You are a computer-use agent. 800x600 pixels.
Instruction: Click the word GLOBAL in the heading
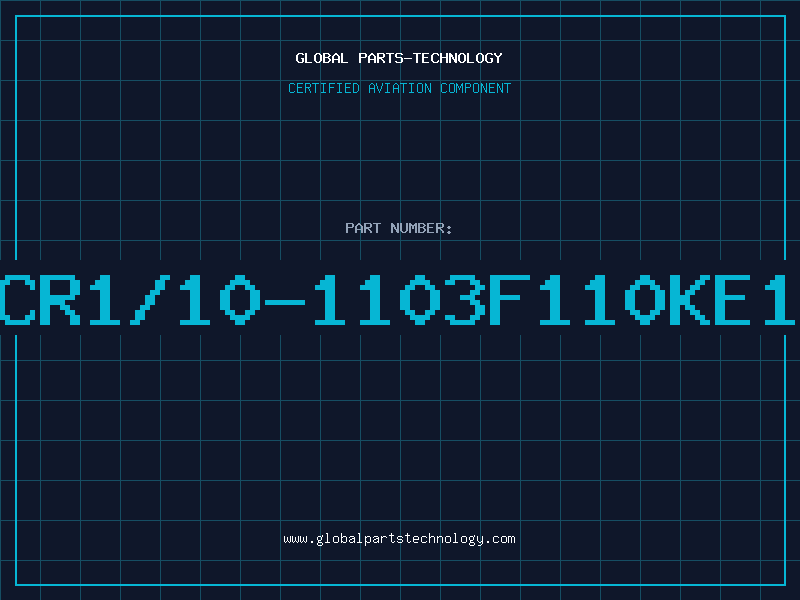coord(322,58)
